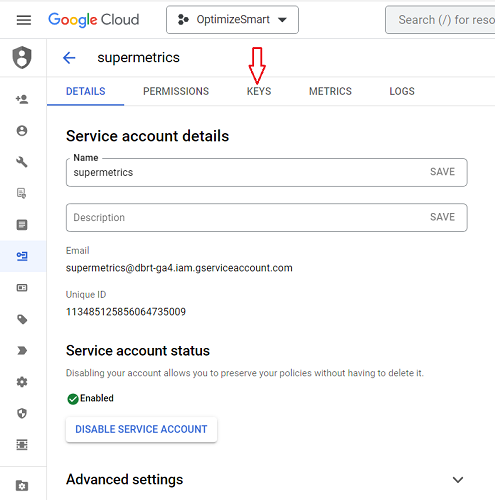Open the IAM & Admin shield icon

pos(22,58)
